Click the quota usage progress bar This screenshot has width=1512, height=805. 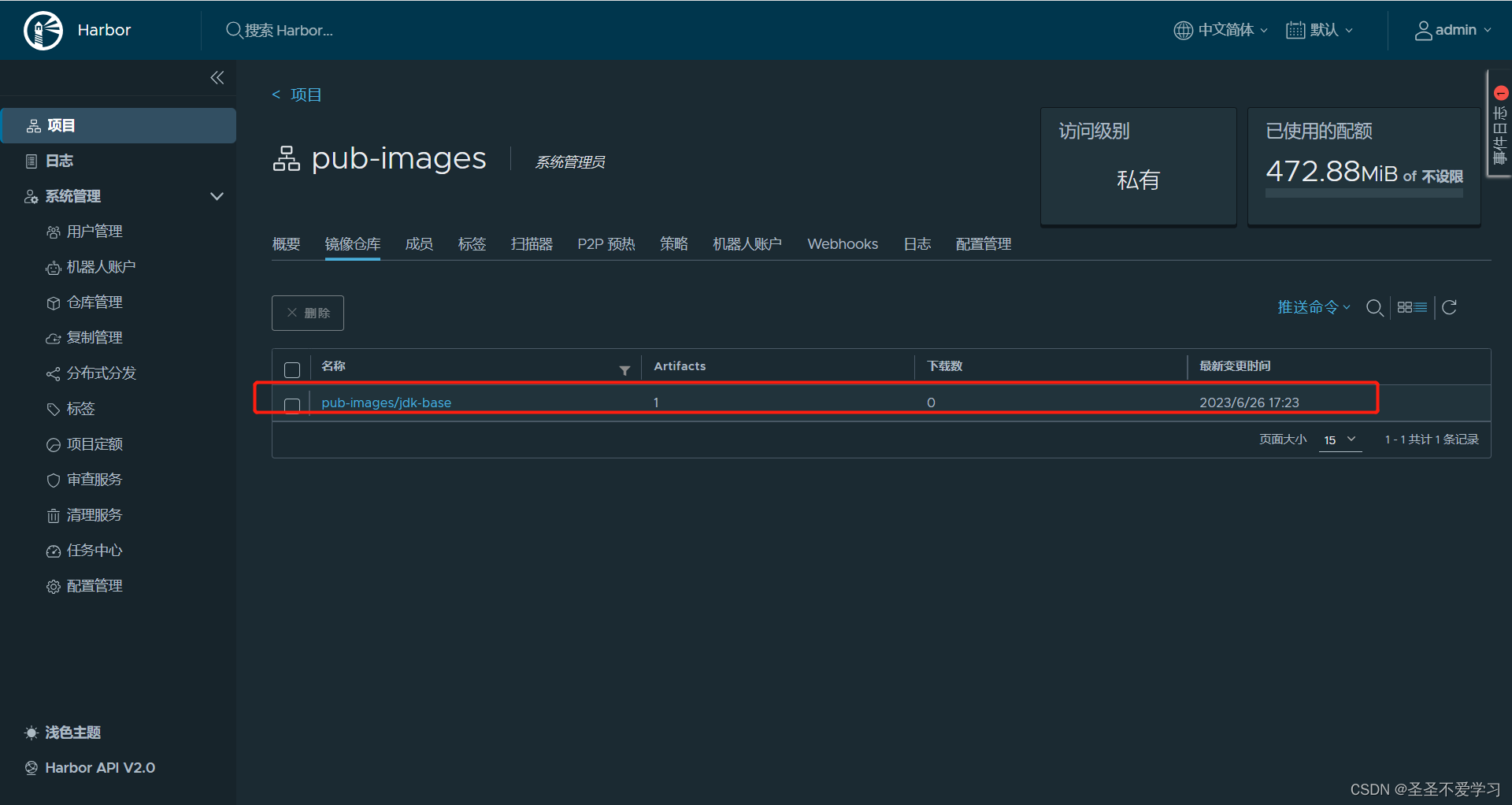[1364, 193]
